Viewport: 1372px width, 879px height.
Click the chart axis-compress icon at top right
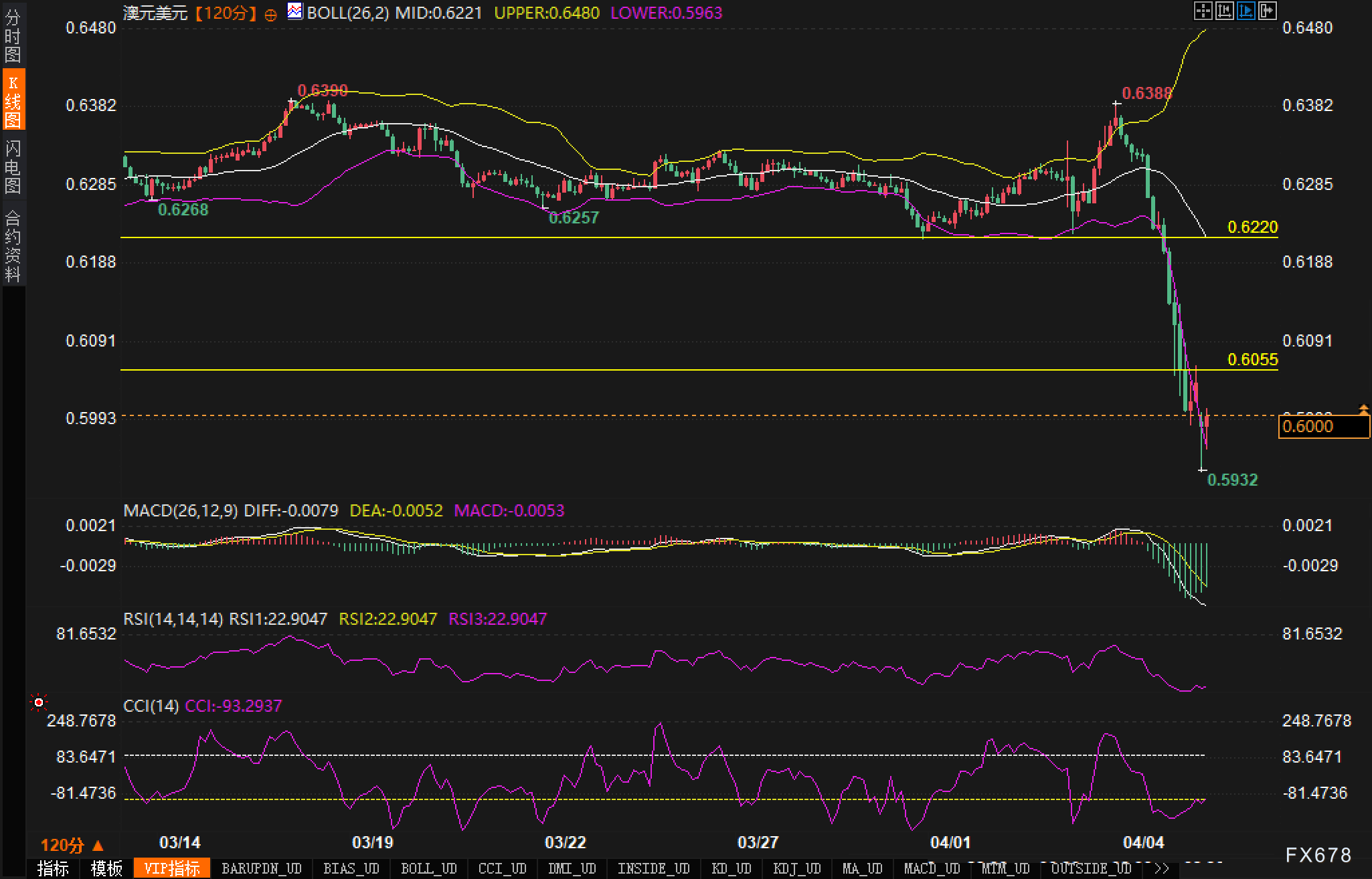1224,11
